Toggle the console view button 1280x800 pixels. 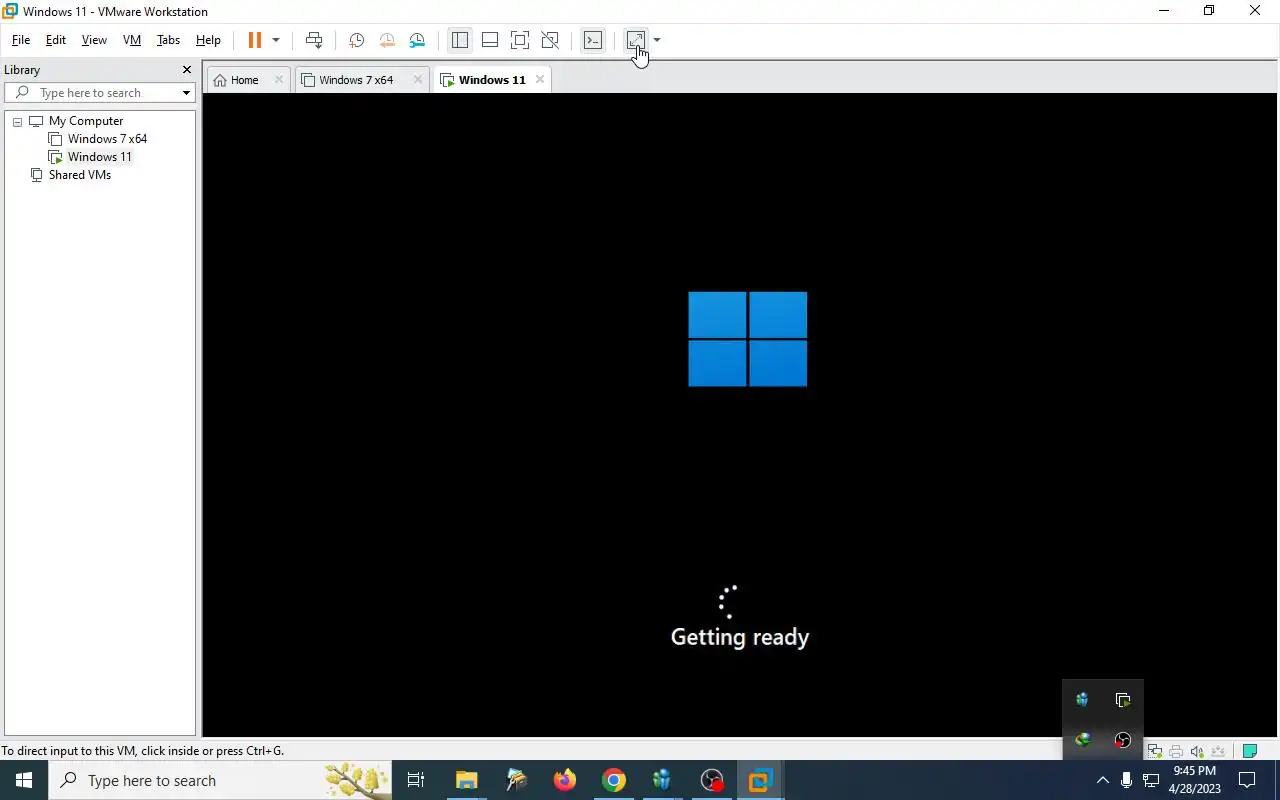[x=593, y=40]
